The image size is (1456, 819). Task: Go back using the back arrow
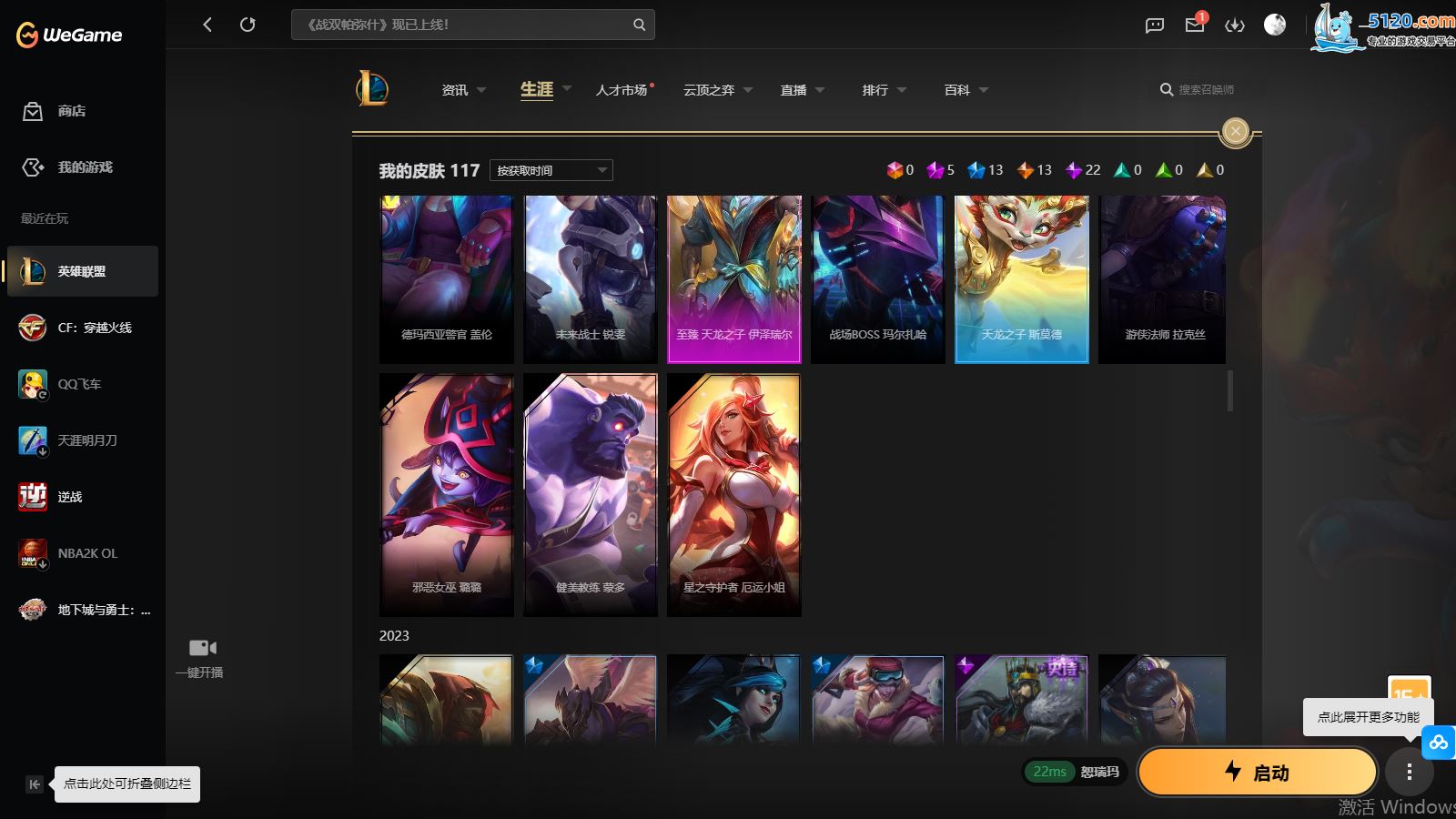point(207,25)
